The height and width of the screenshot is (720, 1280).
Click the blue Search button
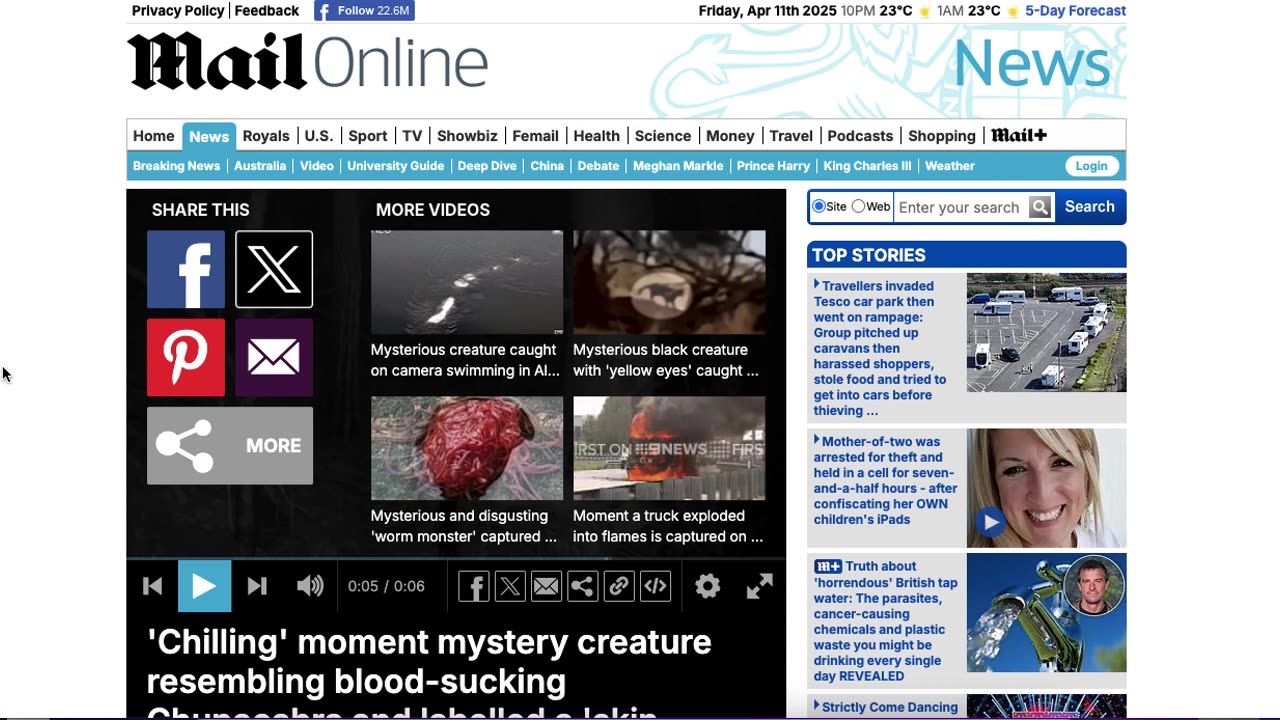[1089, 207]
